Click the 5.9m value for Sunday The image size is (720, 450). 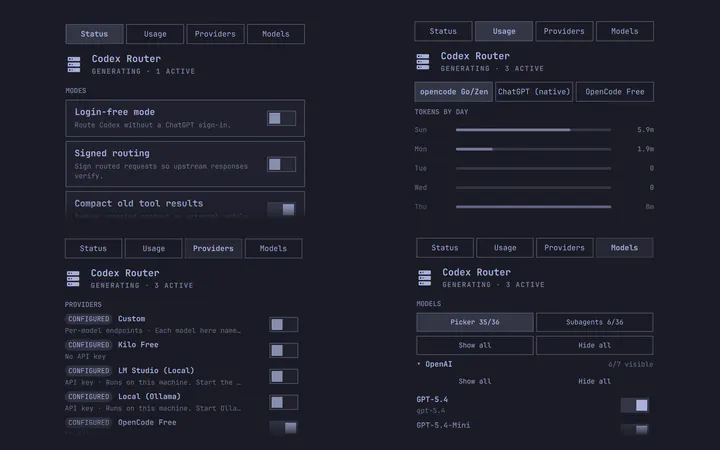pos(645,130)
